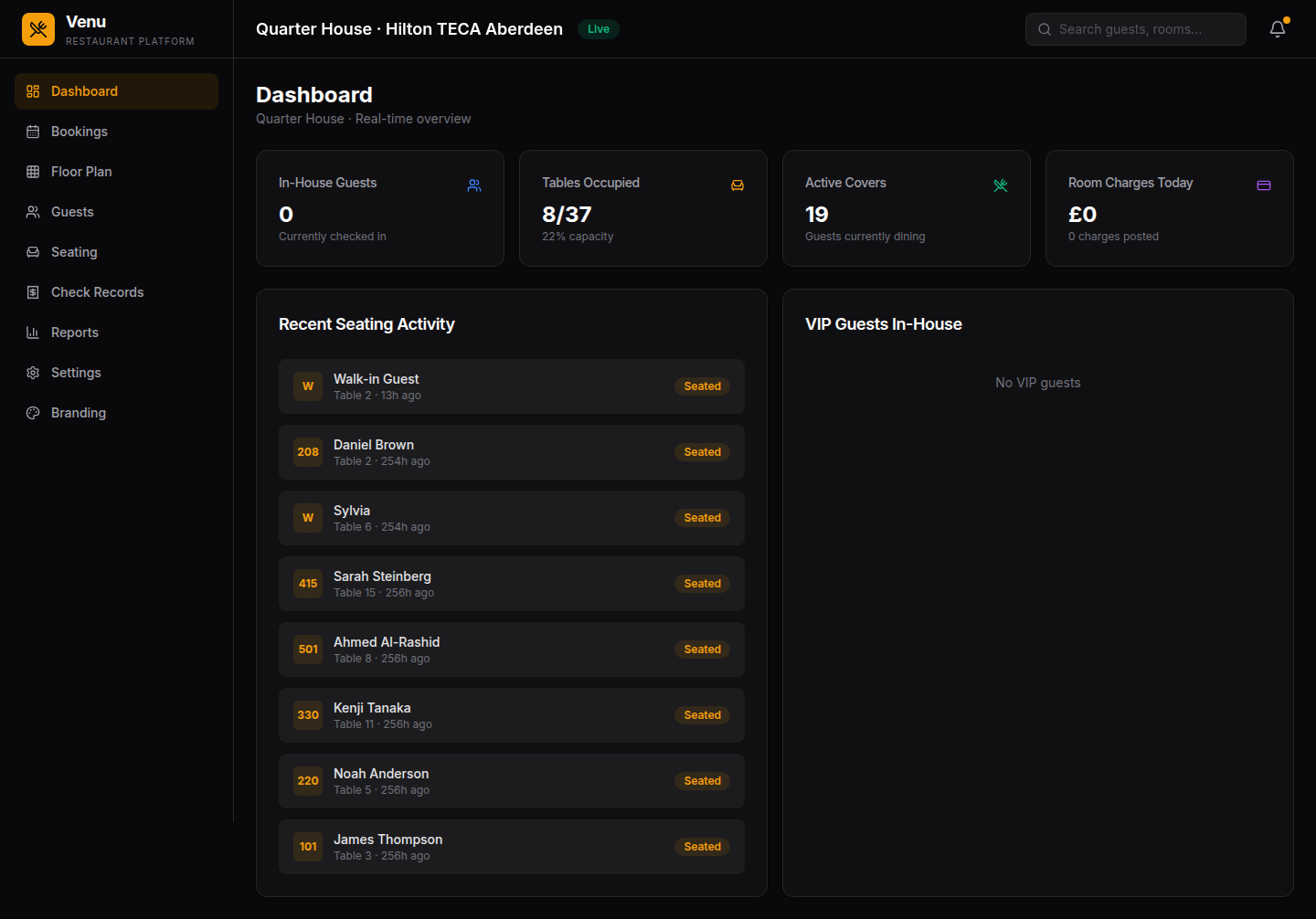Click Seated status for Kenji Tanaka

[702, 715]
